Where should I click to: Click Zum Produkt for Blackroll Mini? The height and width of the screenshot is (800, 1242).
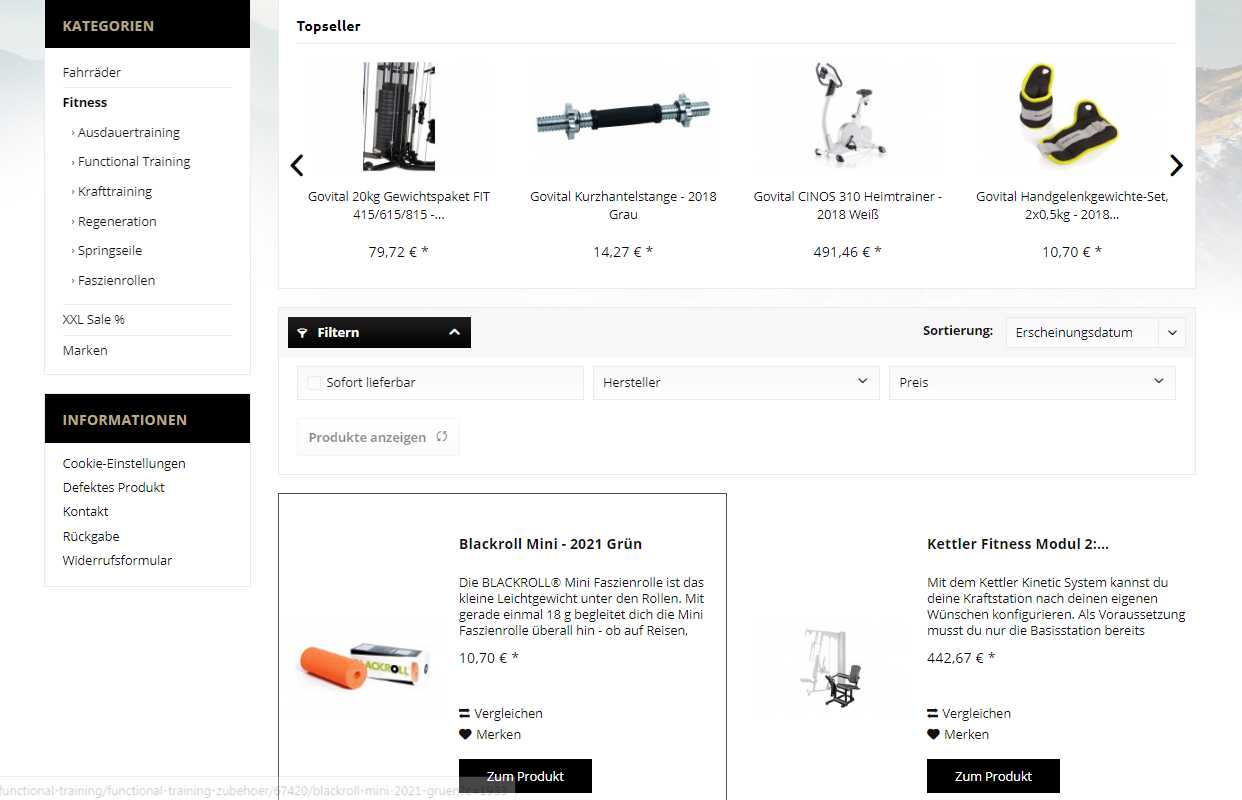coord(525,776)
